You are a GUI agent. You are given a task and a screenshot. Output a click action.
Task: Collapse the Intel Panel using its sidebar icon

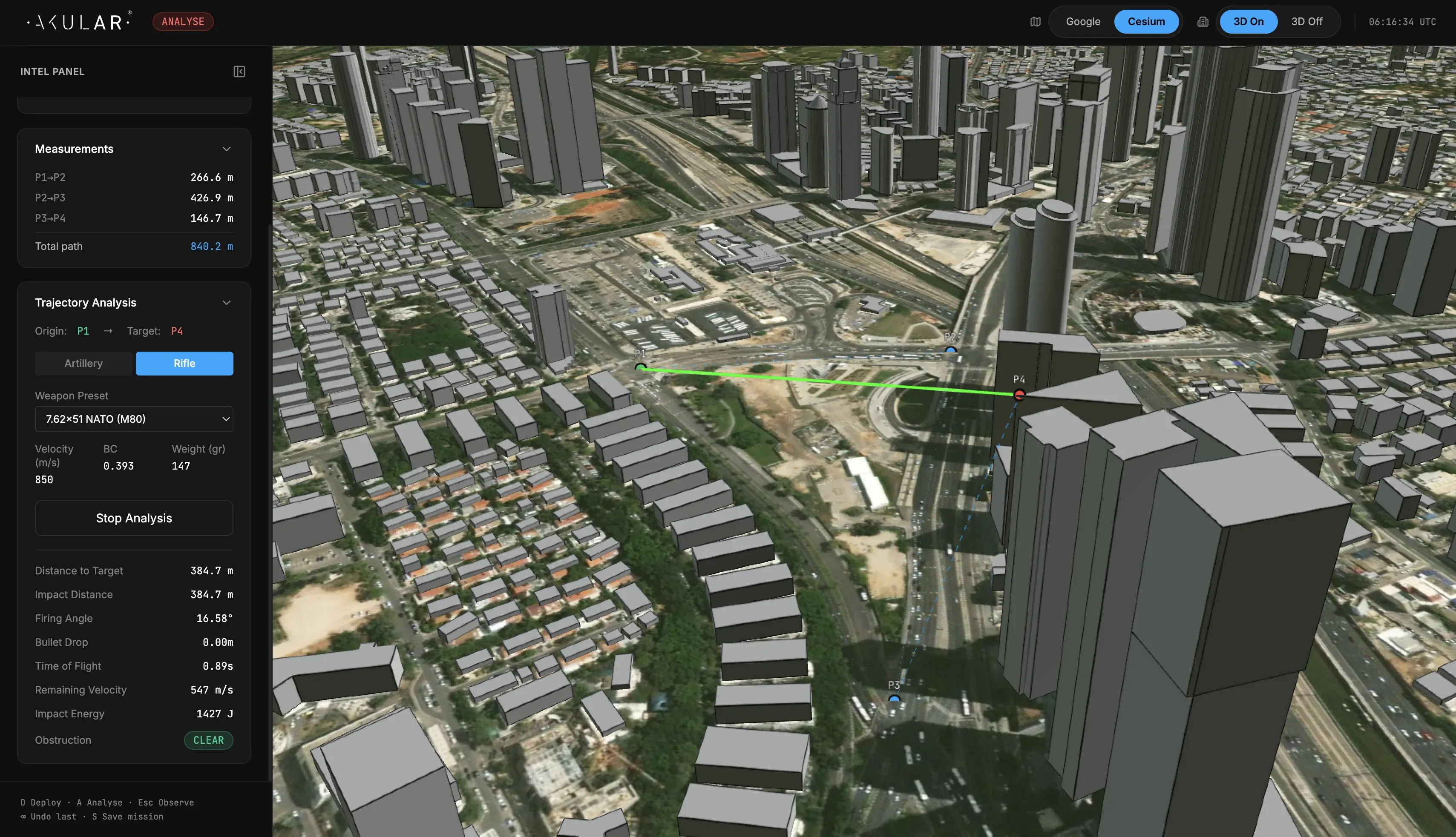coord(240,71)
